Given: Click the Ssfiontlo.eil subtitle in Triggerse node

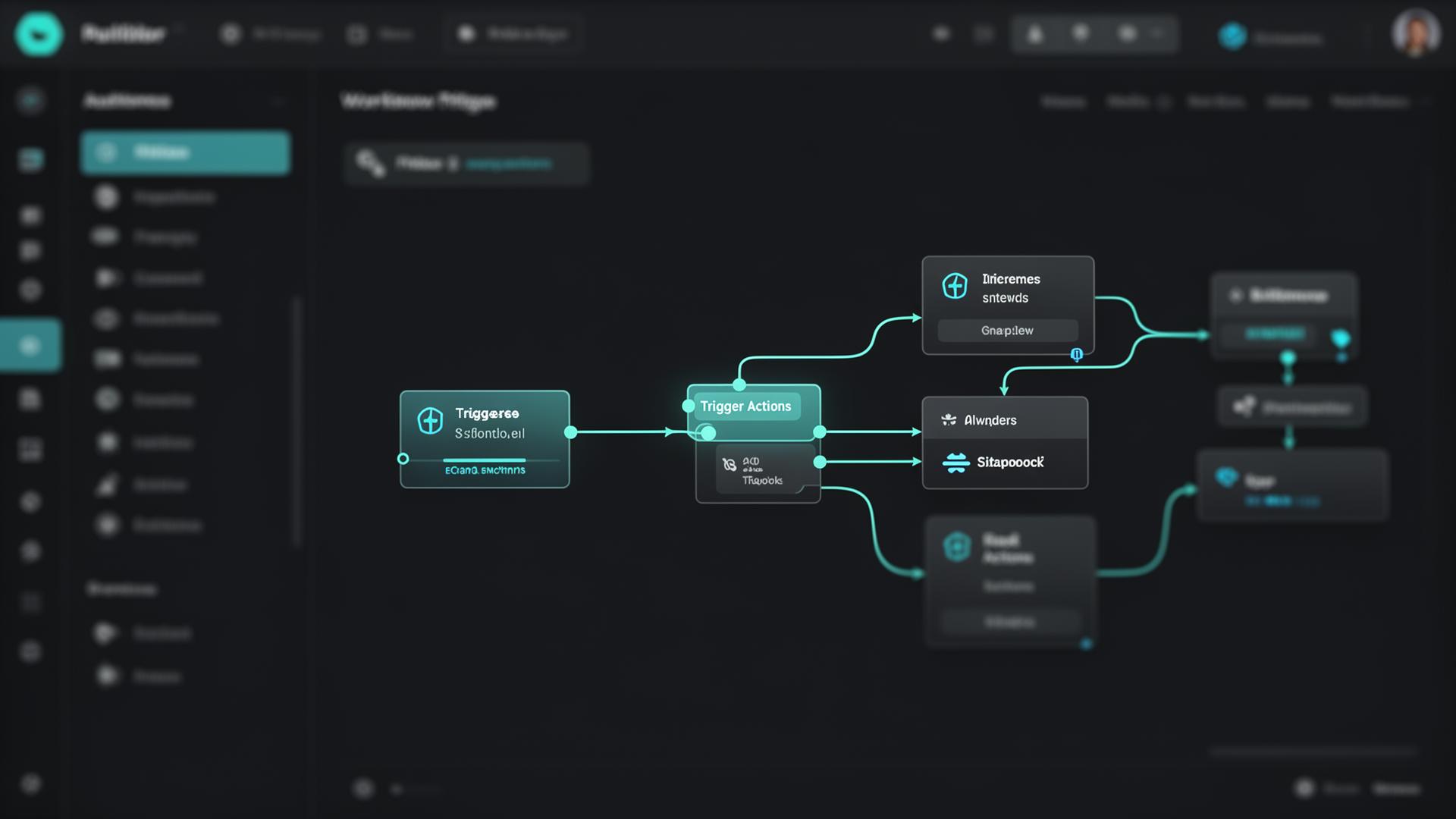Looking at the screenshot, I should (489, 434).
